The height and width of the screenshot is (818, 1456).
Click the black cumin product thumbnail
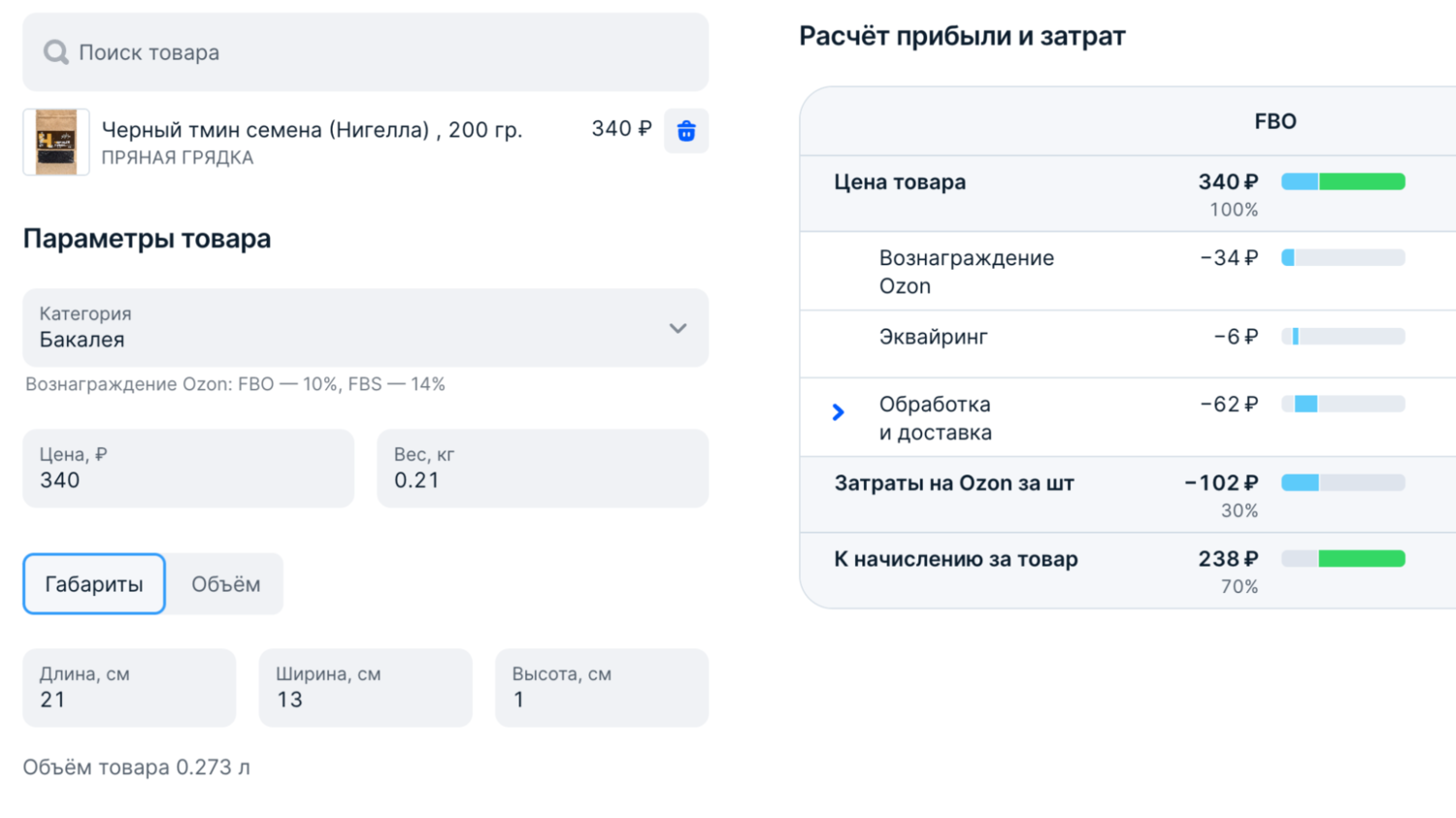pos(56,142)
